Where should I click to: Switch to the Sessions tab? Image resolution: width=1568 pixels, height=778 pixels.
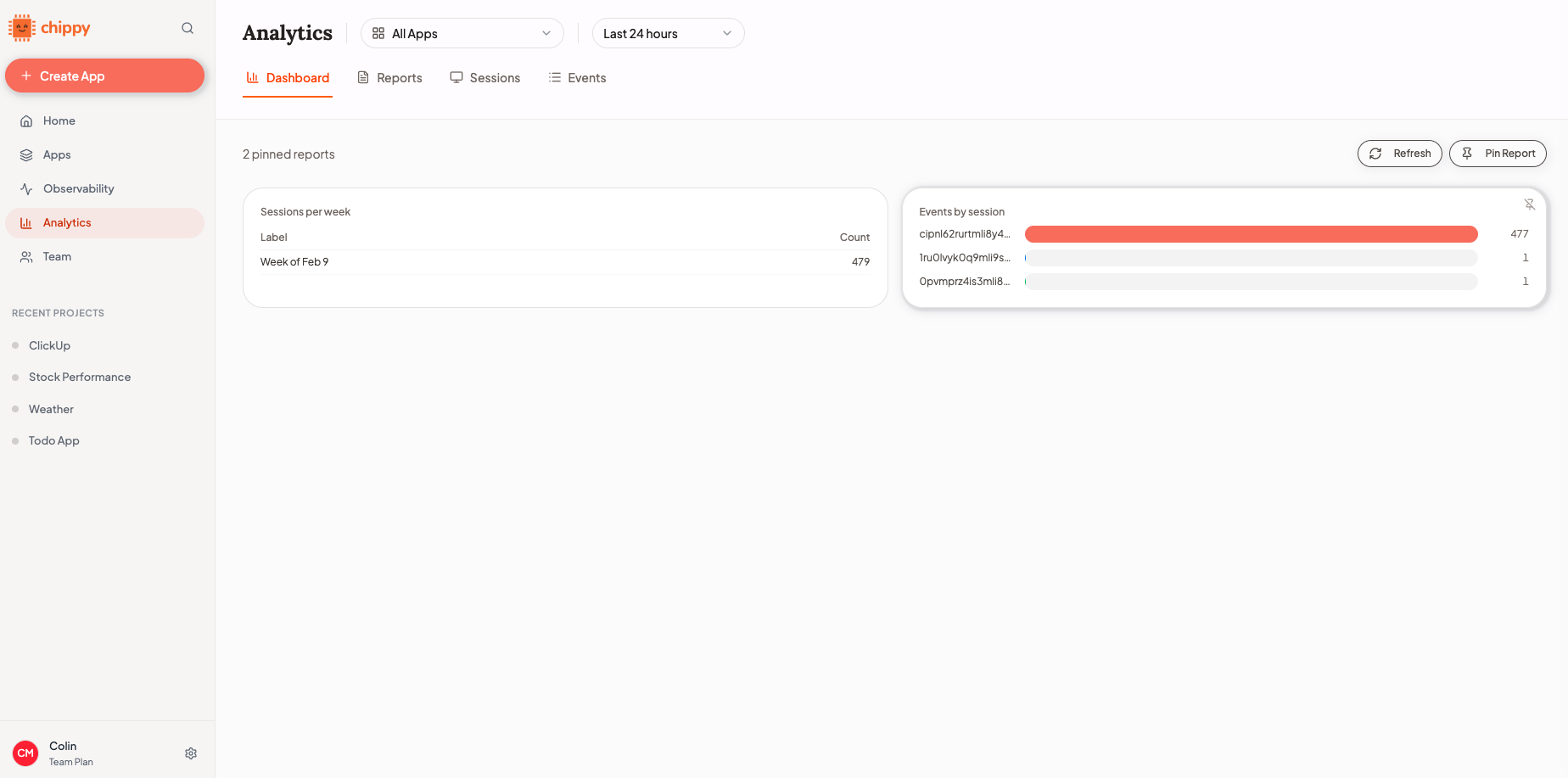click(x=485, y=78)
